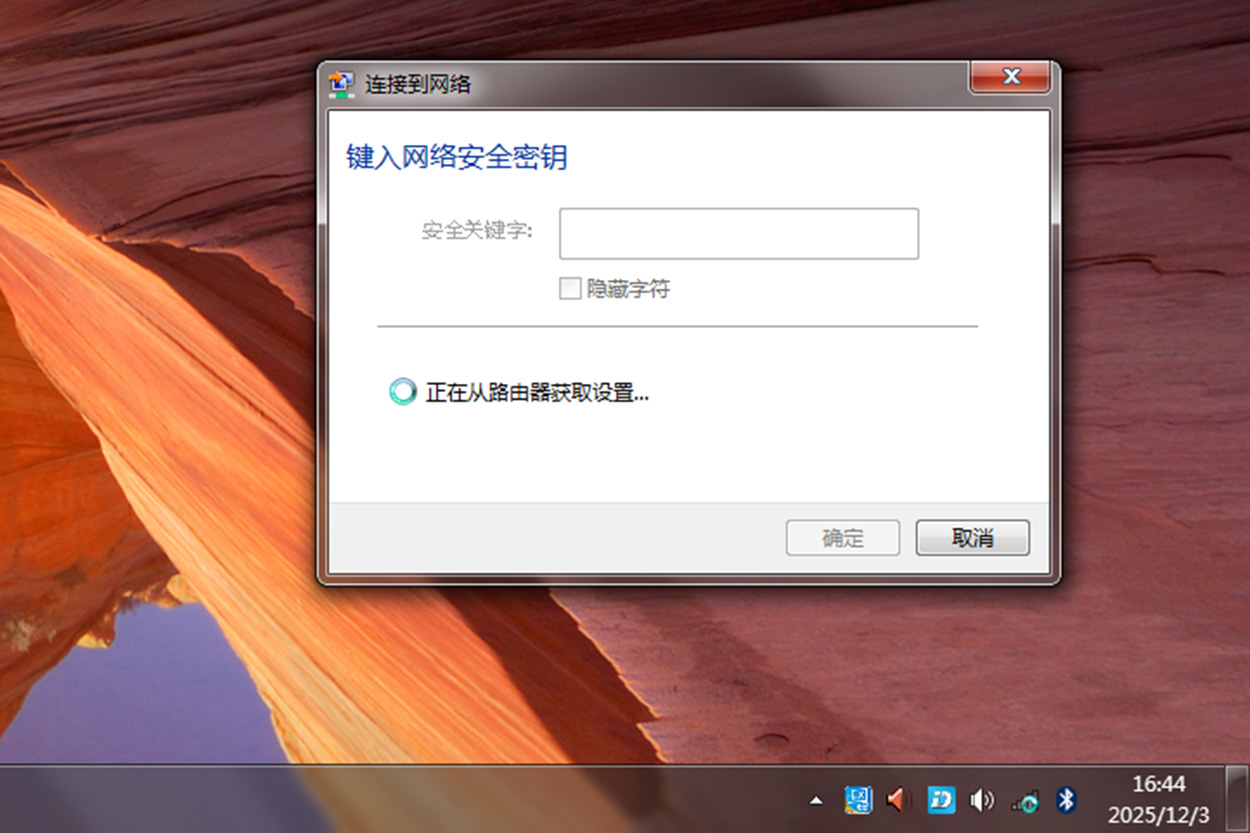
Task: Click the 安全关键字 field label
Action: pyautogui.click(x=477, y=232)
